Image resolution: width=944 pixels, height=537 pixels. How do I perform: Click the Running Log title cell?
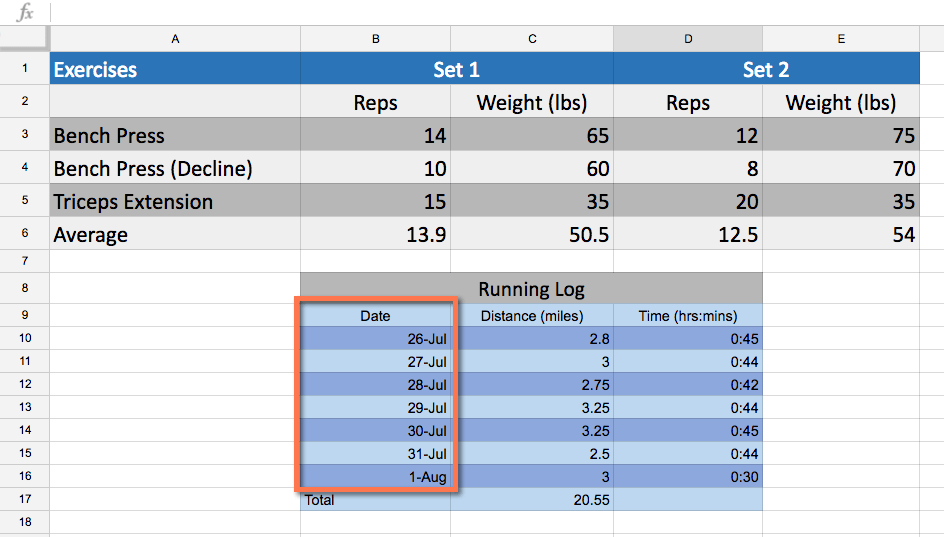[531, 290]
